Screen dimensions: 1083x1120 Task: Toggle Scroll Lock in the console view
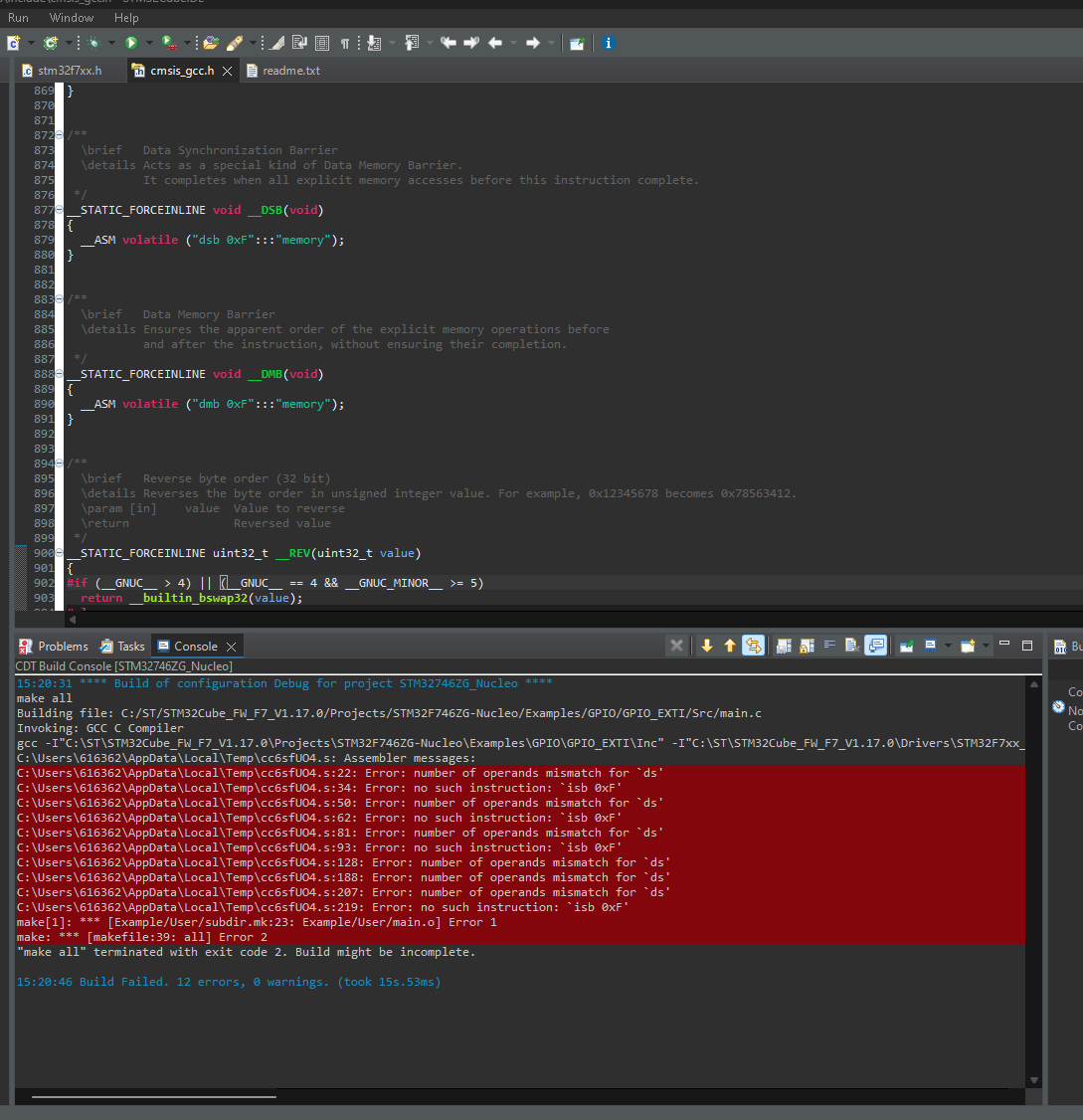coord(806,646)
